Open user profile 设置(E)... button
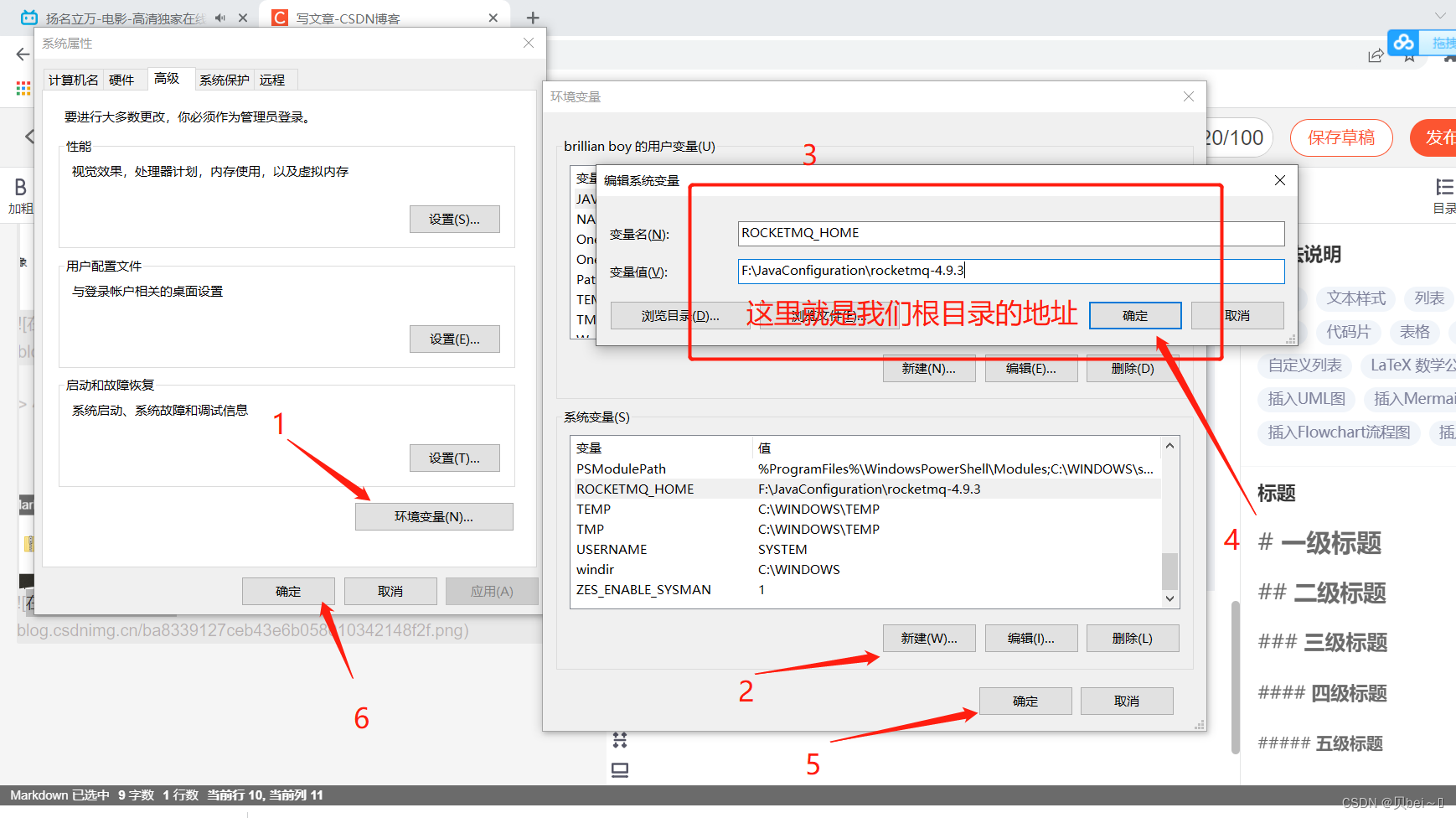The width and height of the screenshot is (1456, 818). pos(455,339)
